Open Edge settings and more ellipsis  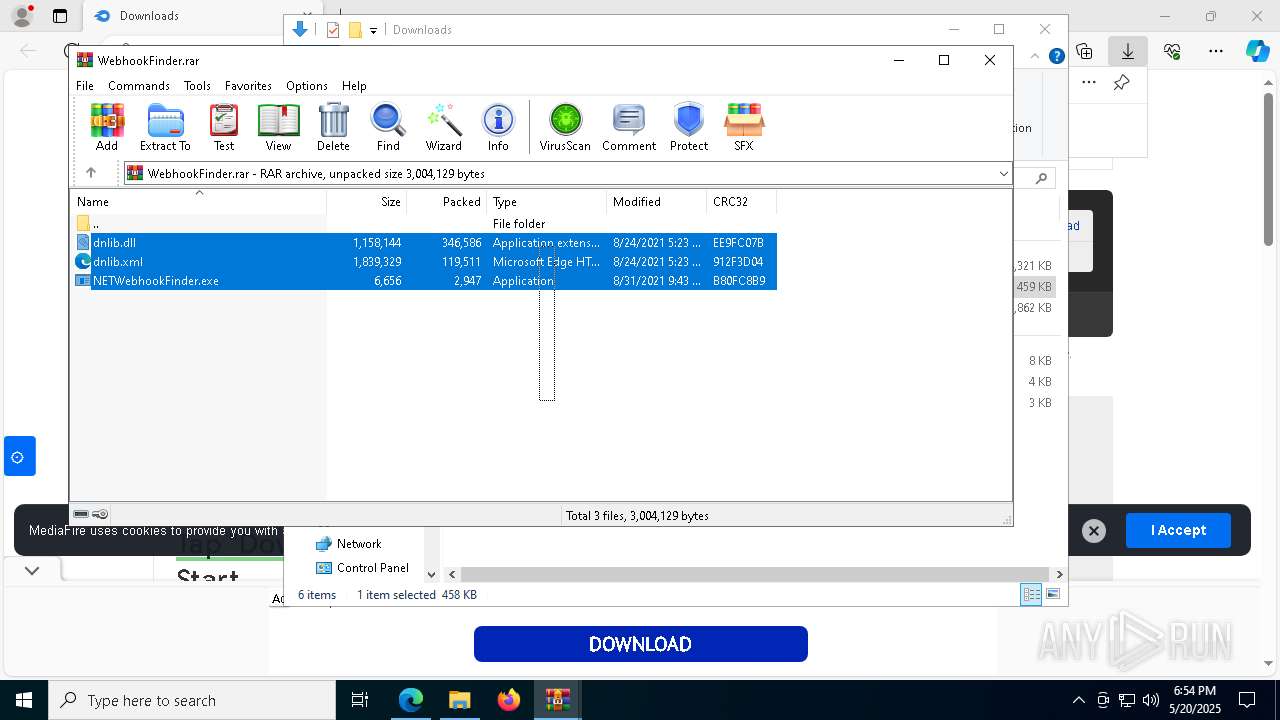(1216, 51)
